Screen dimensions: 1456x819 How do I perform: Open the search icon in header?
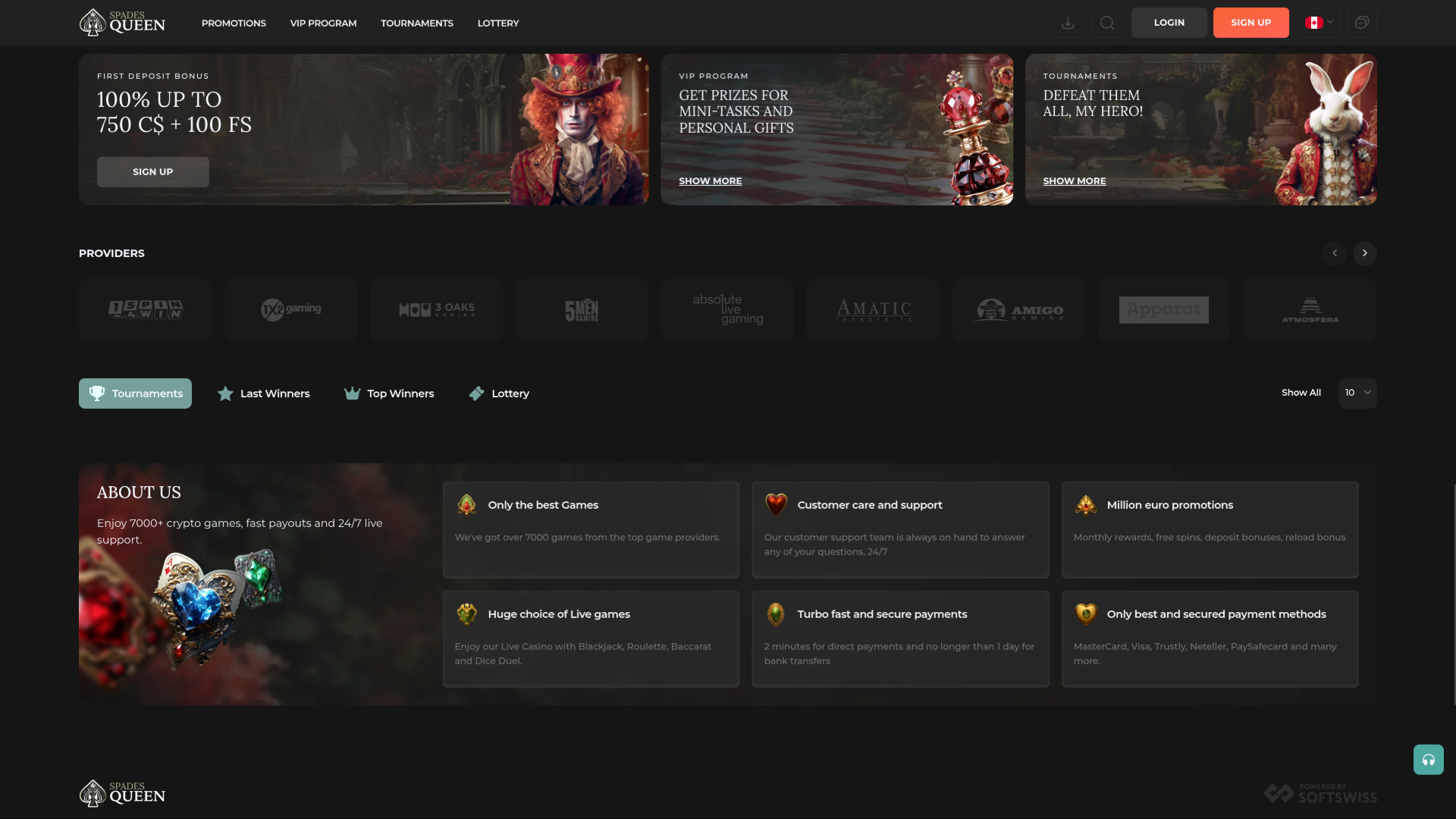1106,23
